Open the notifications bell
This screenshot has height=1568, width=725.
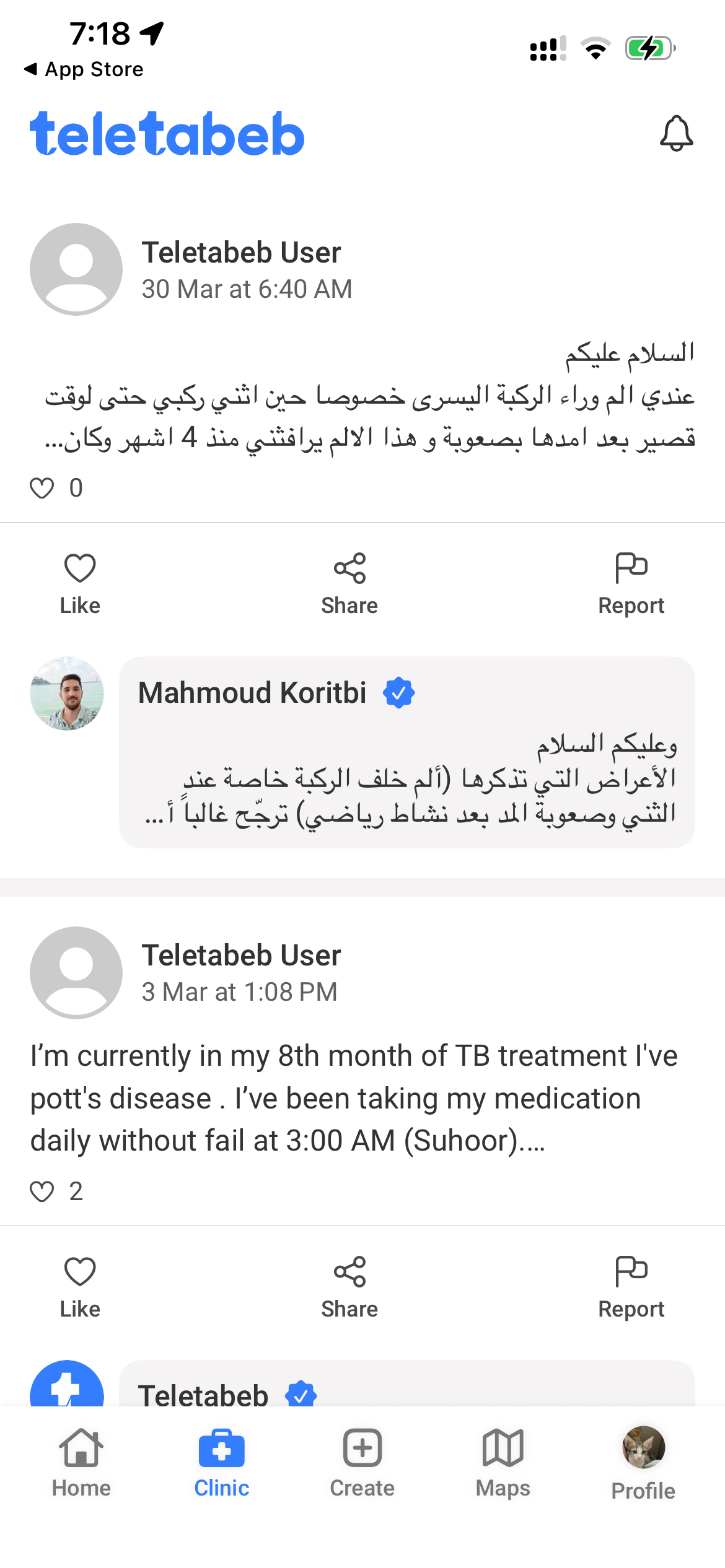coord(676,133)
